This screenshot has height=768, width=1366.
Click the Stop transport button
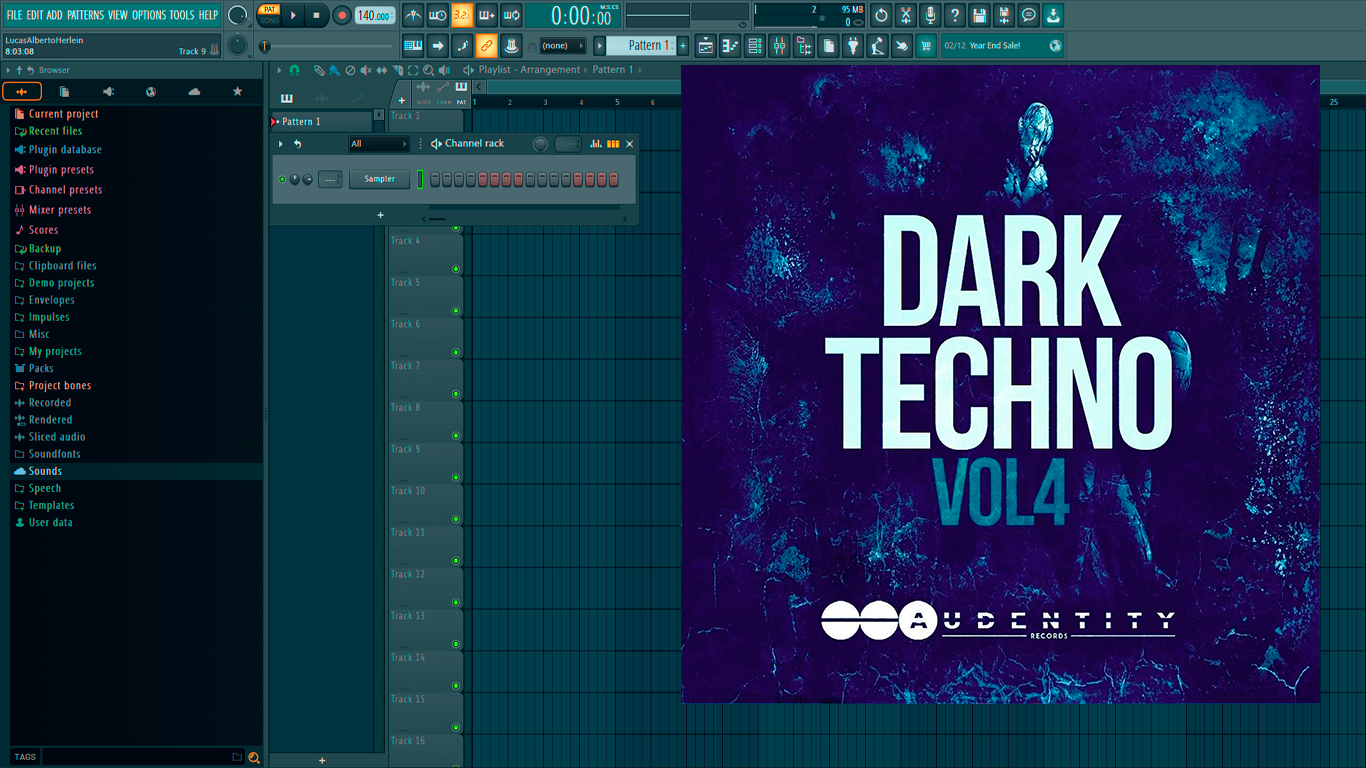click(316, 15)
